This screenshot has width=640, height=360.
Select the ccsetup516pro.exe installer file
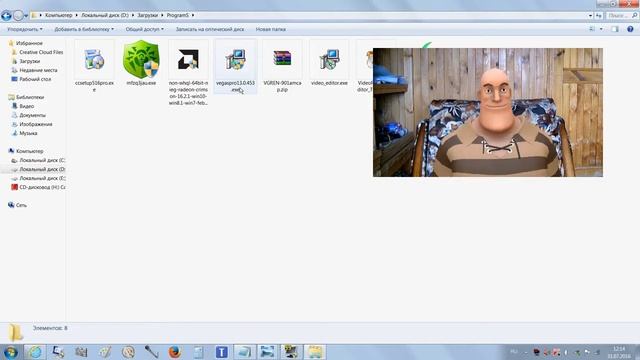pos(94,67)
